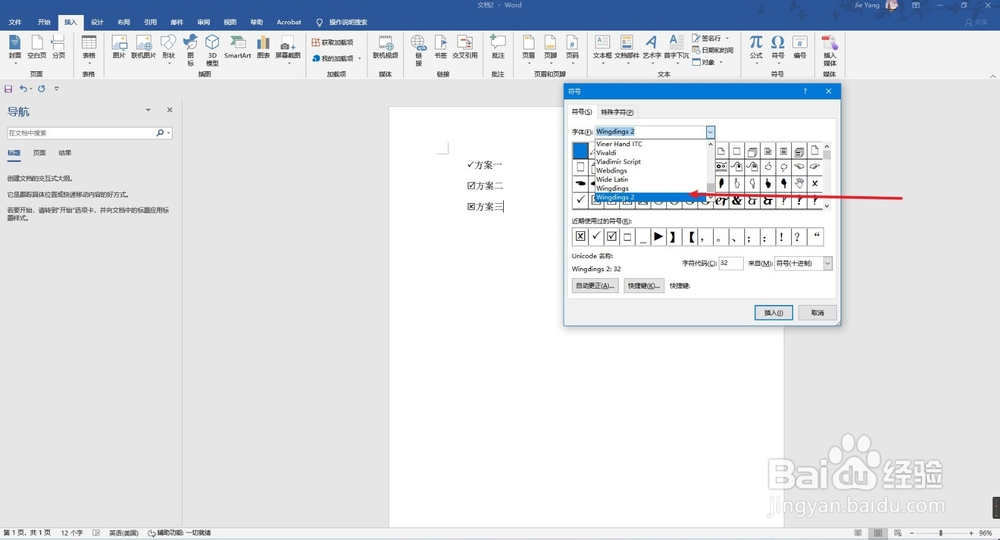The height and width of the screenshot is (540, 1000).
Task: Insert a SmartArt graphic
Action: pos(237,47)
